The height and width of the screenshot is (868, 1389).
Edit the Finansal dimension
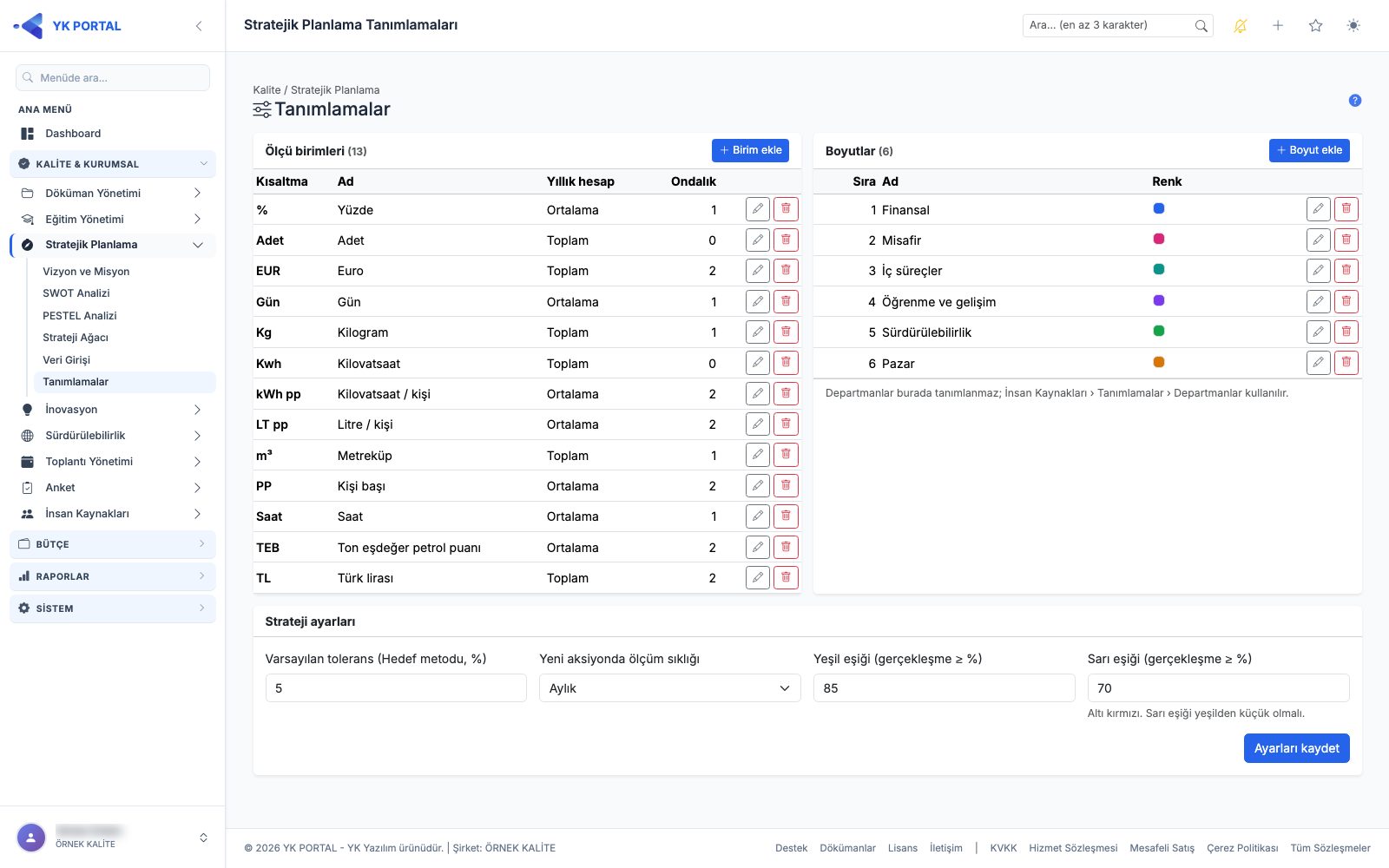pyautogui.click(x=1318, y=209)
